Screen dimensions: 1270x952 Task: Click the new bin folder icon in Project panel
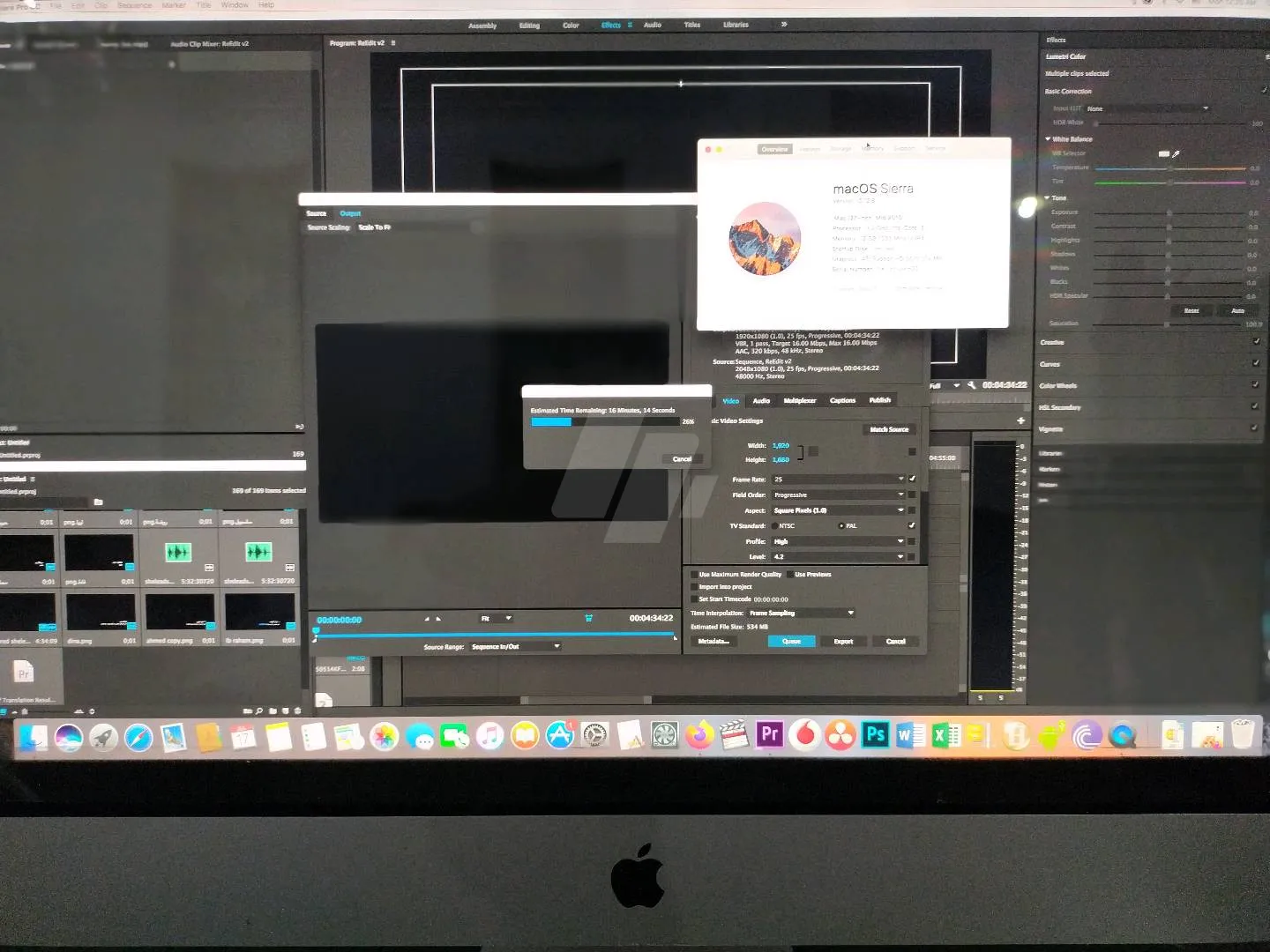tap(273, 710)
